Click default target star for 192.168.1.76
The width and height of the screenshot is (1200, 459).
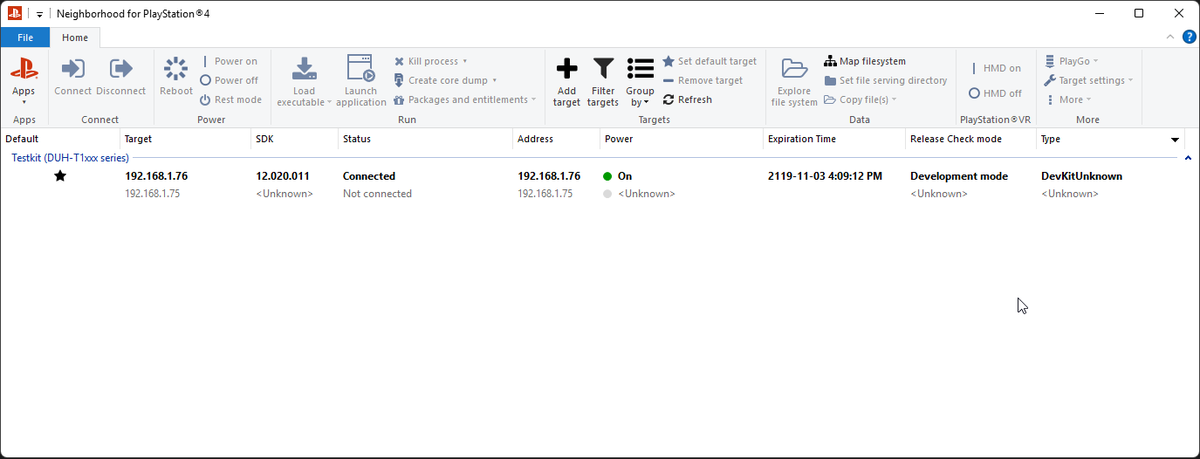pyautogui.click(x=60, y=176)
